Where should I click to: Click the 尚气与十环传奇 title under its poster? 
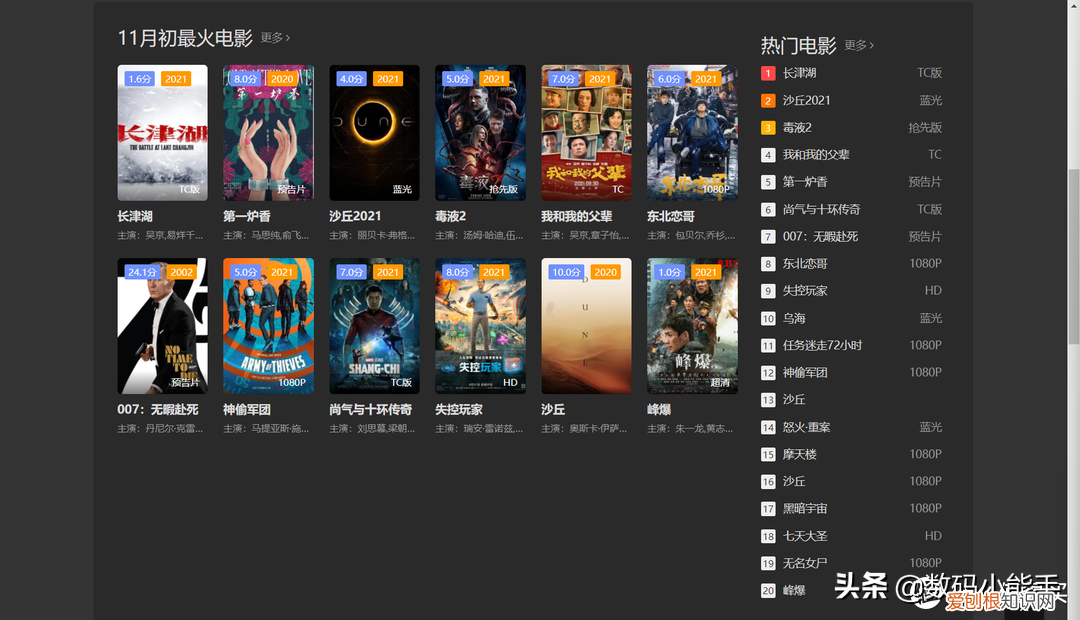click(x=371, y=409)
